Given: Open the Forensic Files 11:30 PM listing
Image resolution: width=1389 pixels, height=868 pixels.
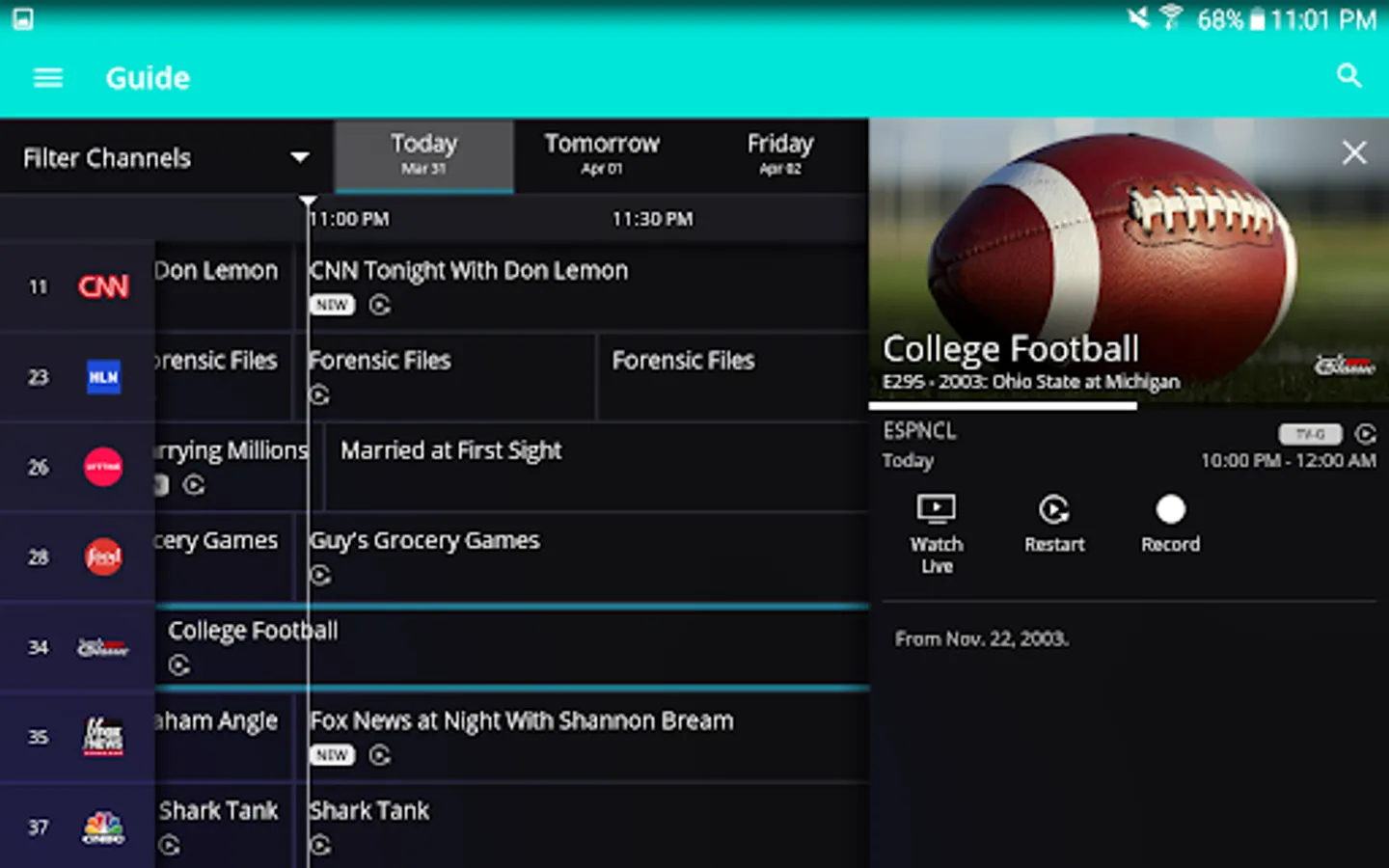Looking at the screenshot, I should coord(733,377).
